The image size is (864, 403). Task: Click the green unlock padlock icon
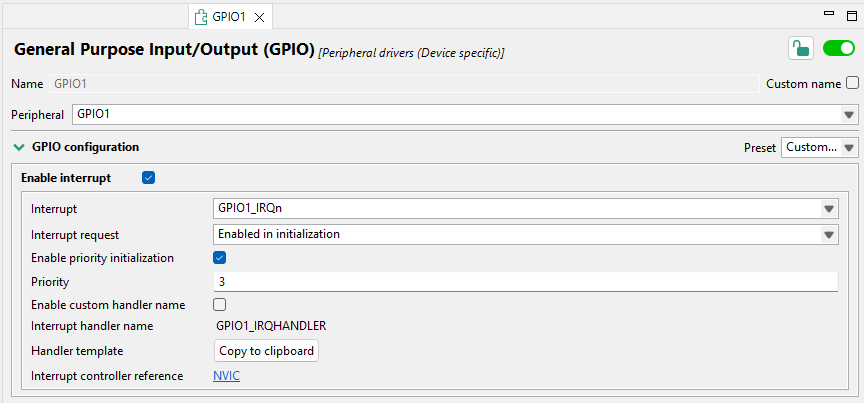click(800, 49)
